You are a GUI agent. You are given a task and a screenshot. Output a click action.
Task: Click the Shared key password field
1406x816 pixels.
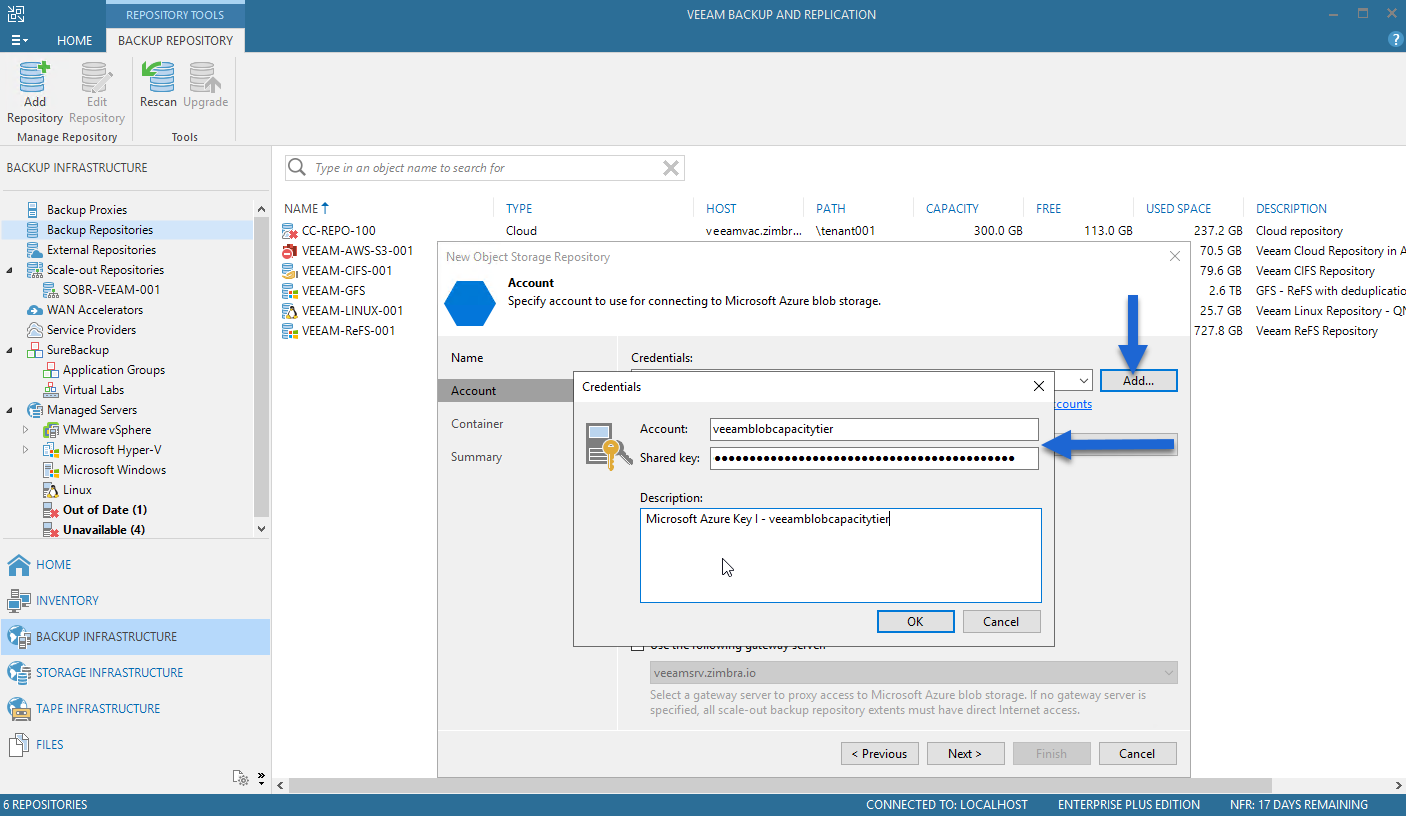click(x=874, y=458)
